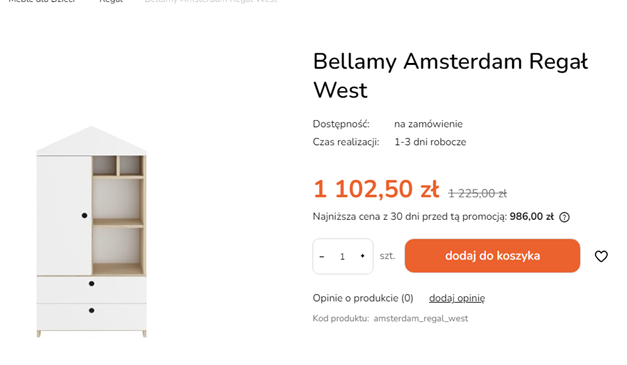
Task: Go to 'Meble dla Dzieci' breadcrumb
Action: click(42, 1)
